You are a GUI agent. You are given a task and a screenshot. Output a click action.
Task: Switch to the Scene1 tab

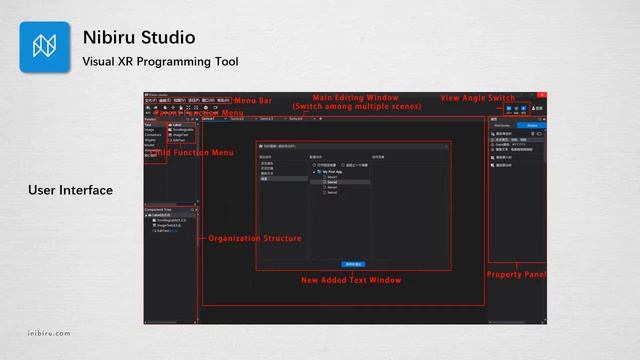[x=208, y=119]
